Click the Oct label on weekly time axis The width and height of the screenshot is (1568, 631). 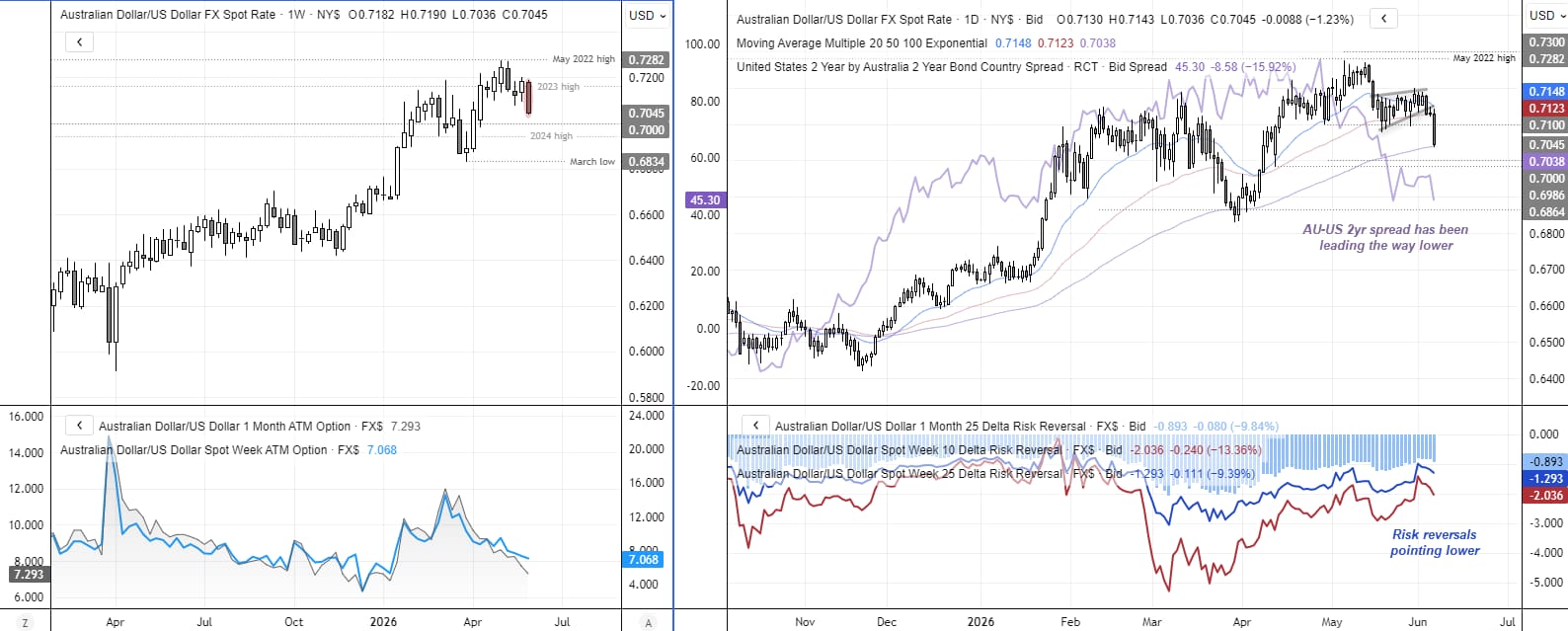[293, 622]
